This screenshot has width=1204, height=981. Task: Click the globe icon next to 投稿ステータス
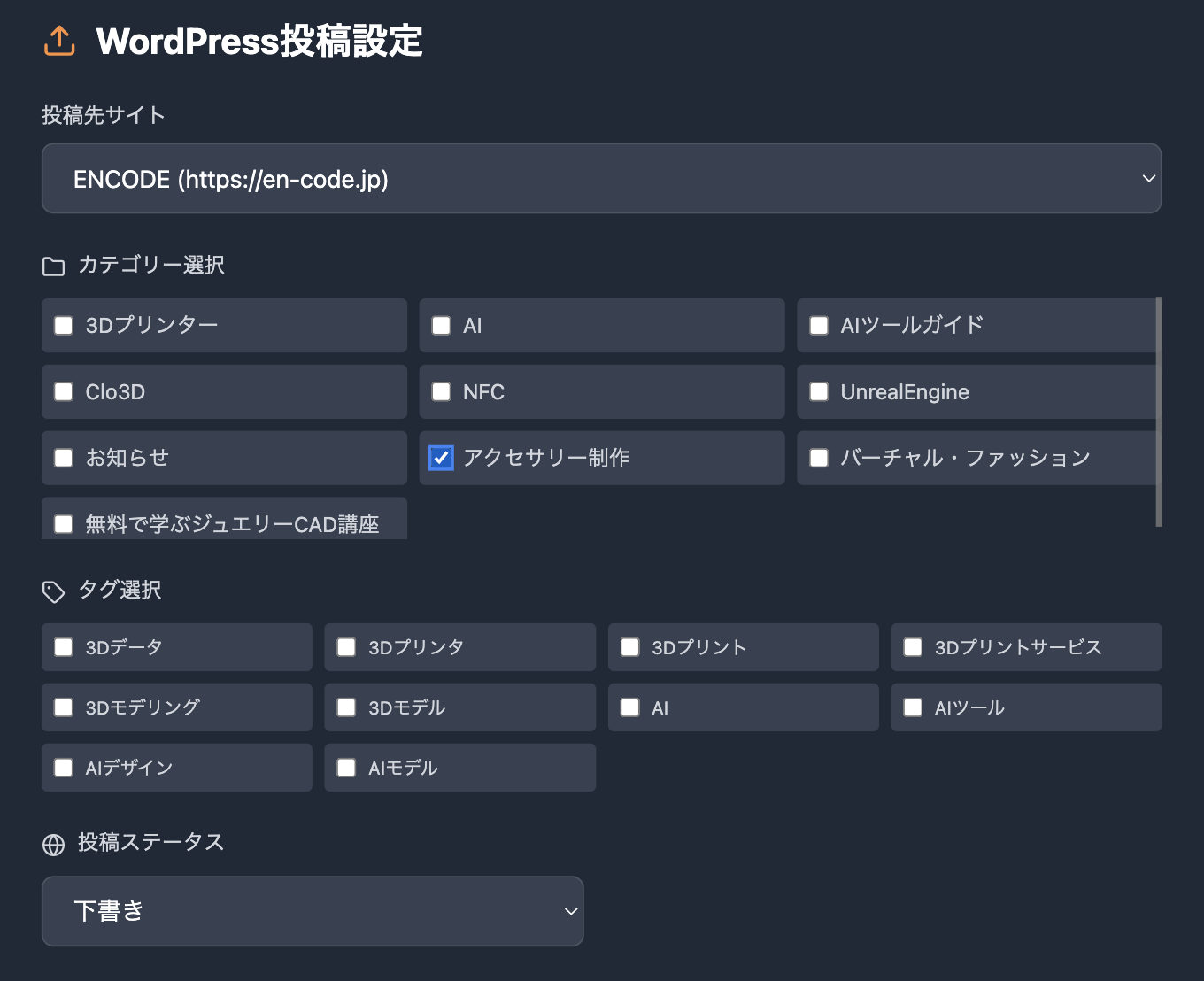click(53, 845)
